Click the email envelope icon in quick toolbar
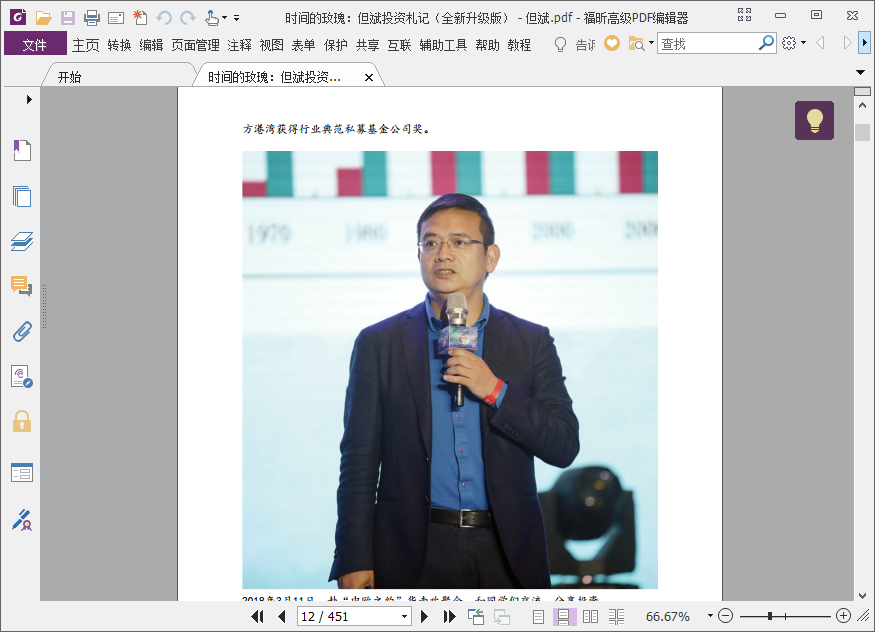875x632 pixels. pyautogui.click(x=116, y=18)
